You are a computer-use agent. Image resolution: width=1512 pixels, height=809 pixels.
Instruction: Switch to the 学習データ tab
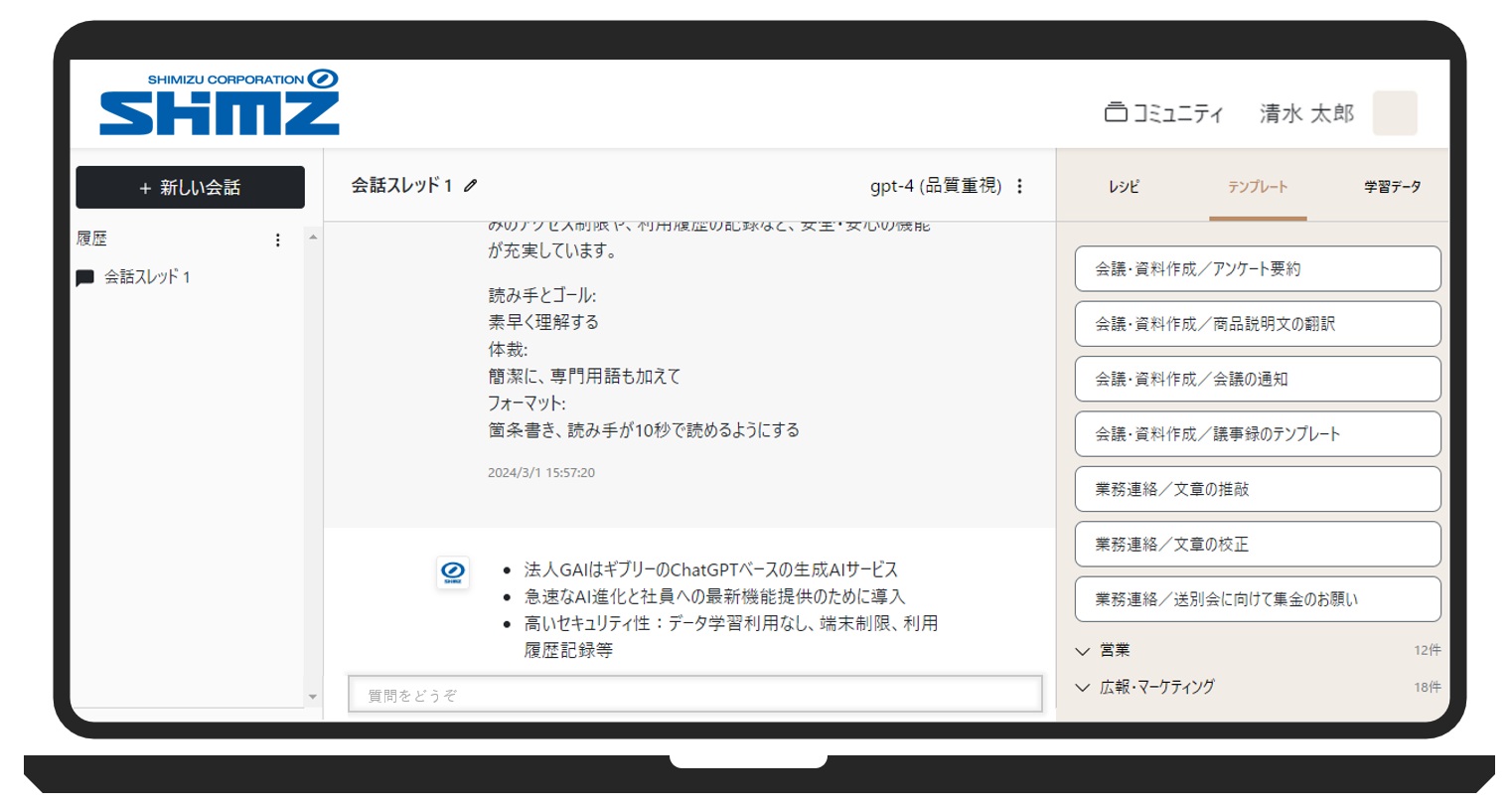1392,187
